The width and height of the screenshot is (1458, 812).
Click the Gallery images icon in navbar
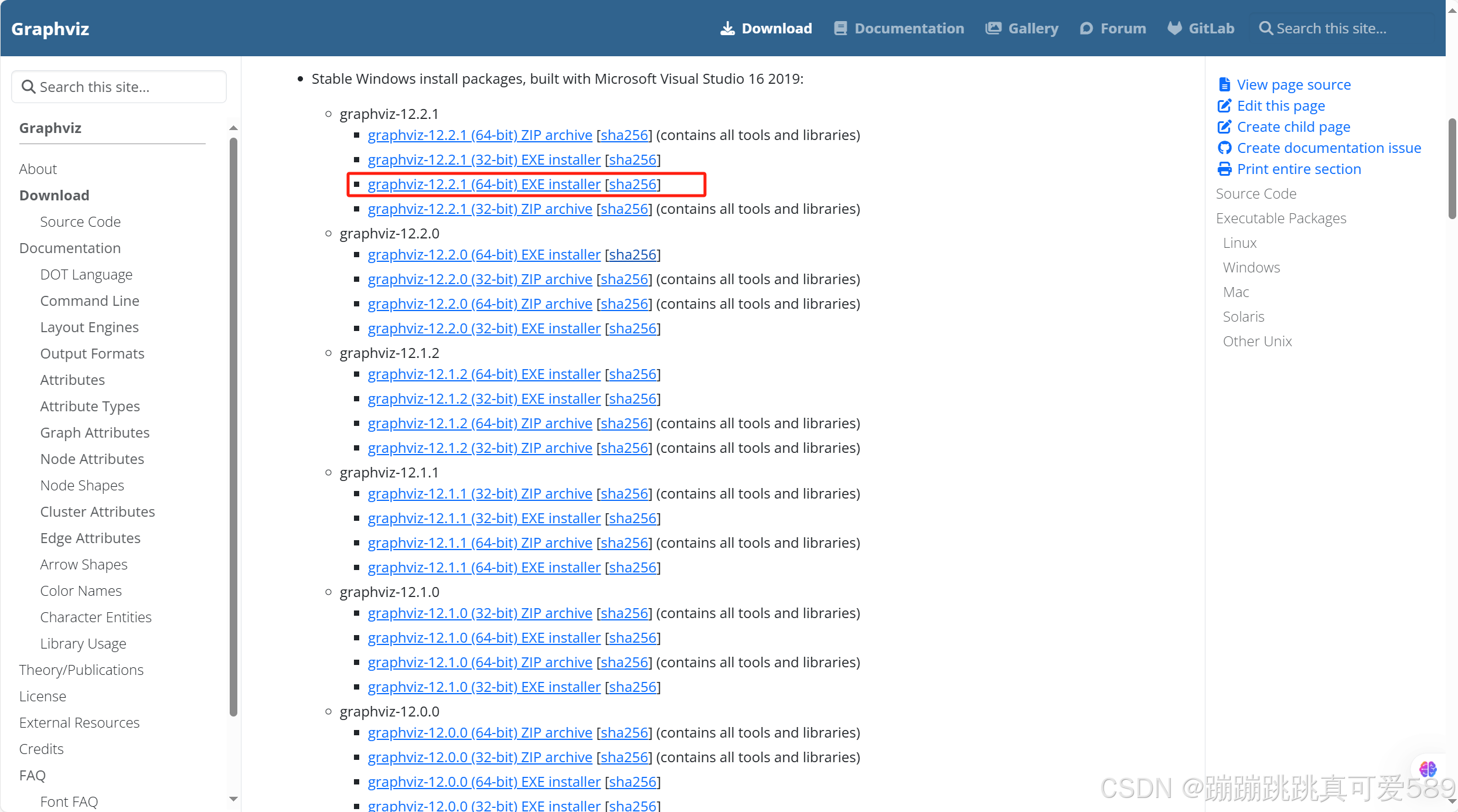click(993, 29)
